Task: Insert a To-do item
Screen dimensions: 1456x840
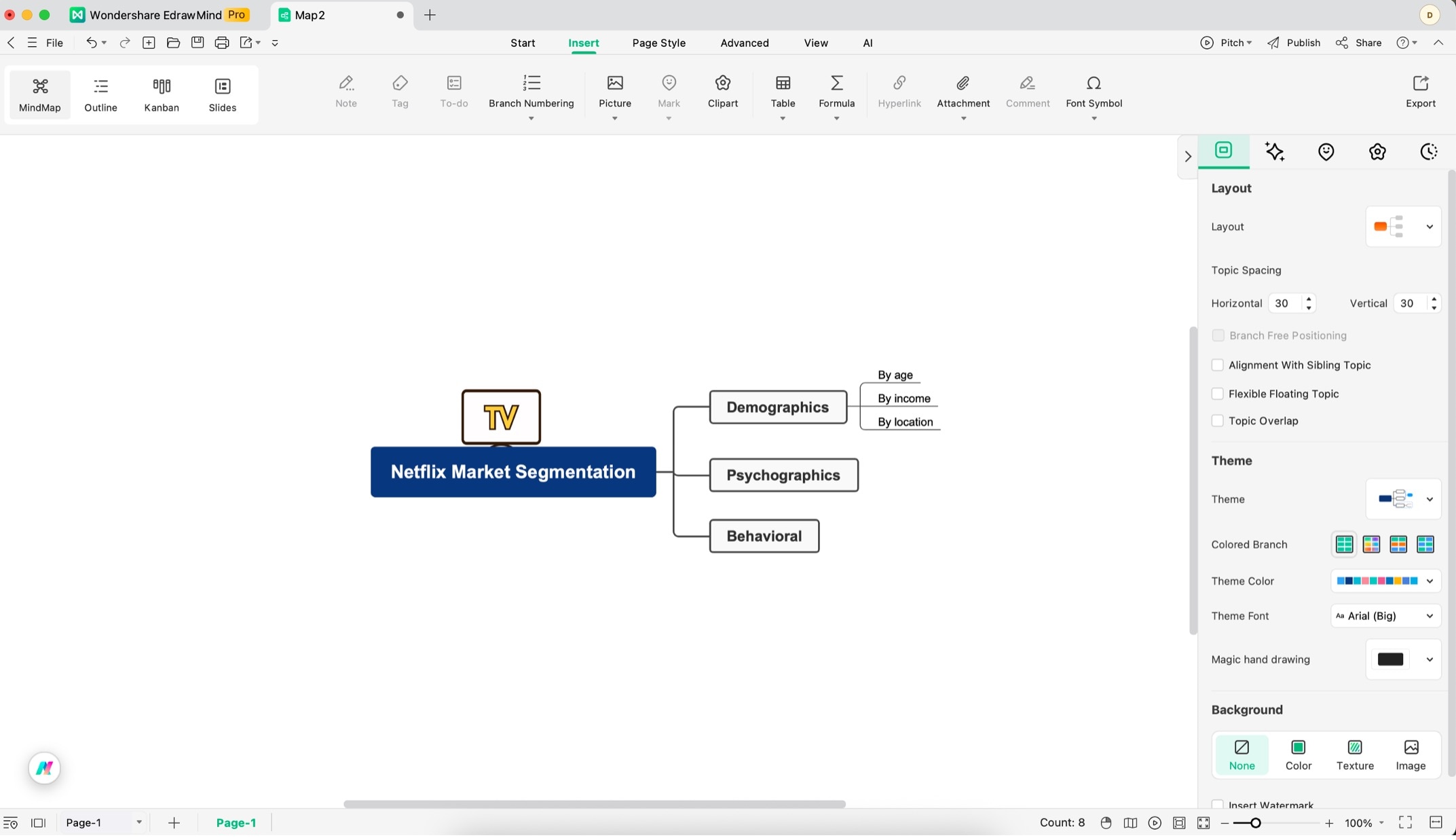Action: tap(453, 92)
